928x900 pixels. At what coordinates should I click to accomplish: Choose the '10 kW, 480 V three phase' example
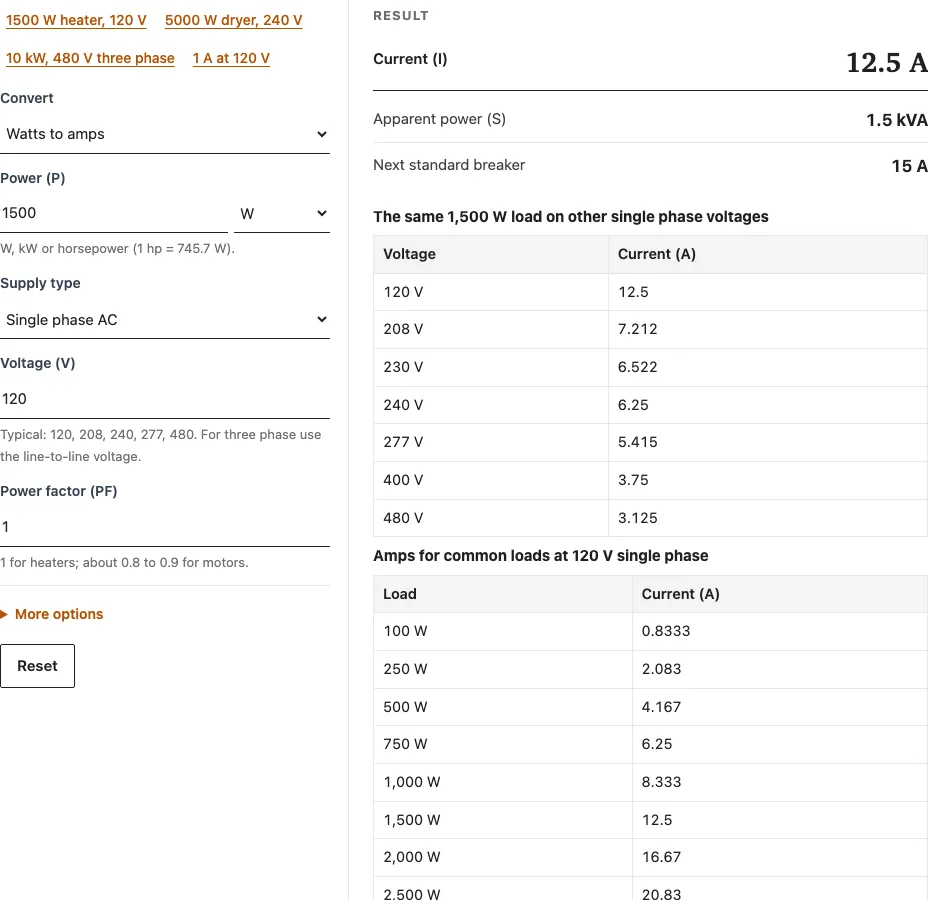[x=90, y=58]
